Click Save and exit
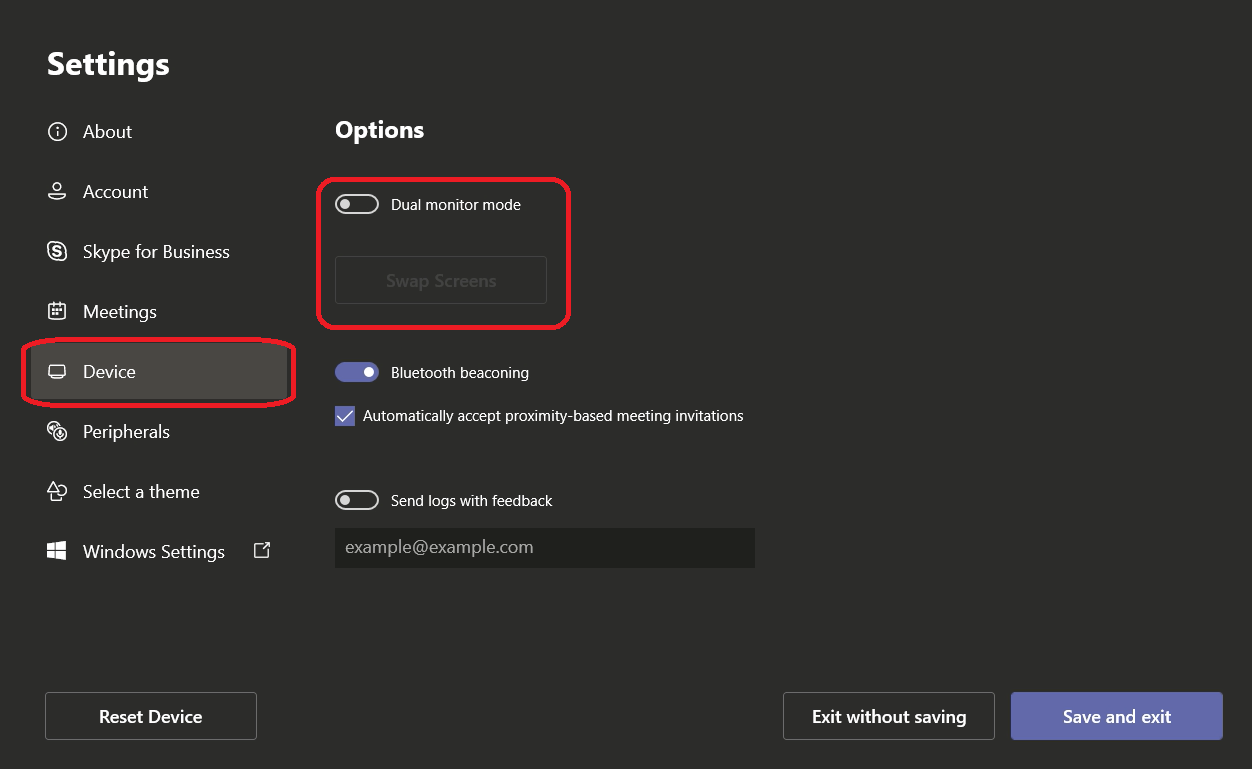This screenshot has width=1252, height=769. coord(1116,716)
